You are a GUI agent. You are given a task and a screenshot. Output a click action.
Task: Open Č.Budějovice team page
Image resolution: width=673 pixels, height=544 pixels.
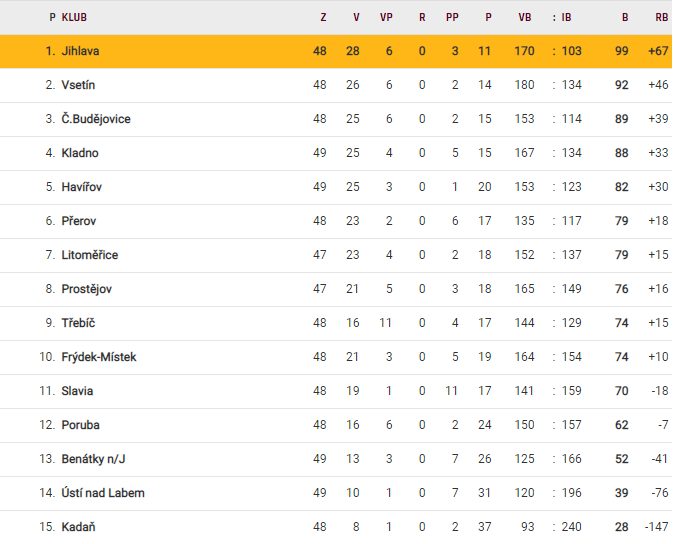coord(96,119)
